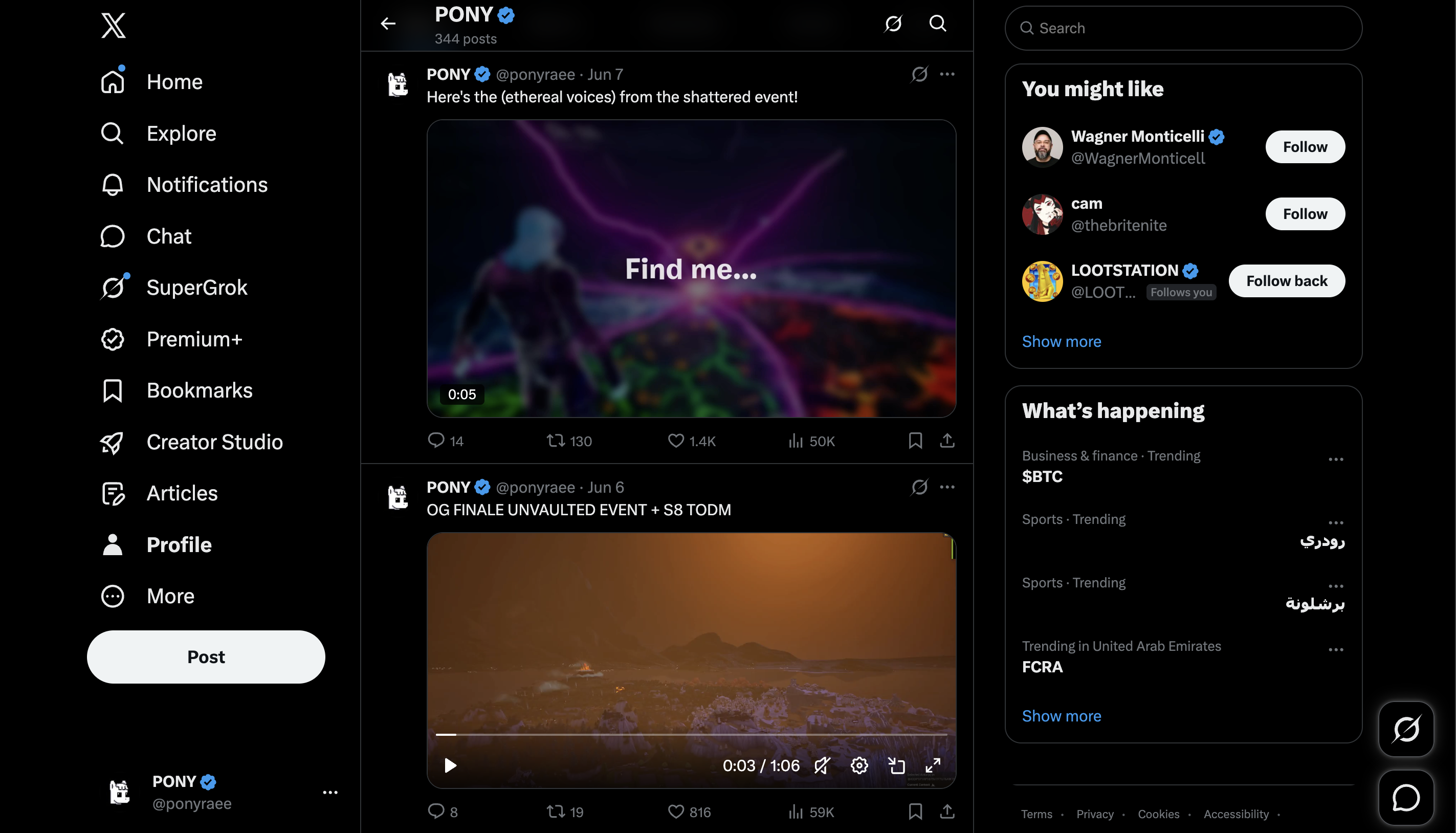1456x833 pixels.
Task: Click the X logo
Action: click(x=113, y=26)
